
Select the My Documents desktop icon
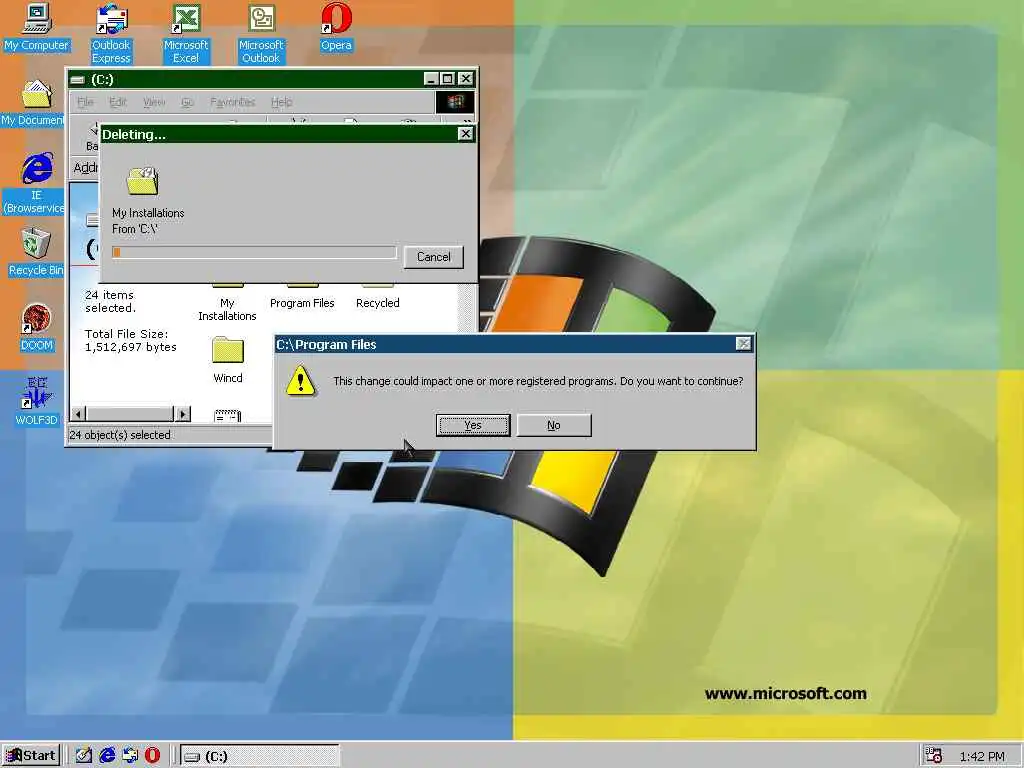[x=33, y=103]
